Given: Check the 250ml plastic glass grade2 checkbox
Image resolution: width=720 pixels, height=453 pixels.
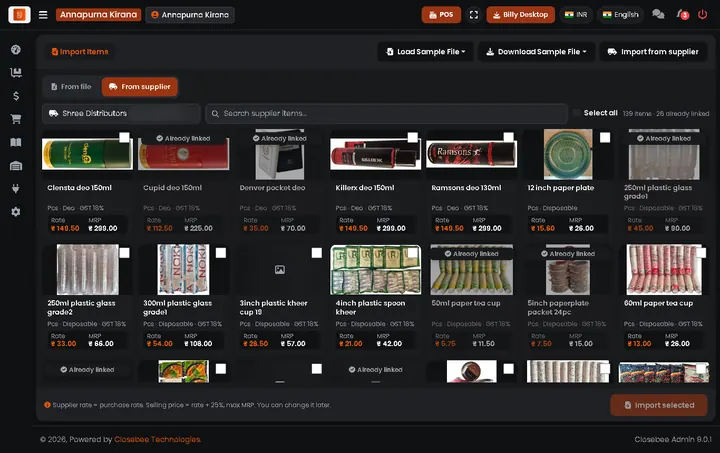Looking at the screenshot, I should (x=124, y=253).
